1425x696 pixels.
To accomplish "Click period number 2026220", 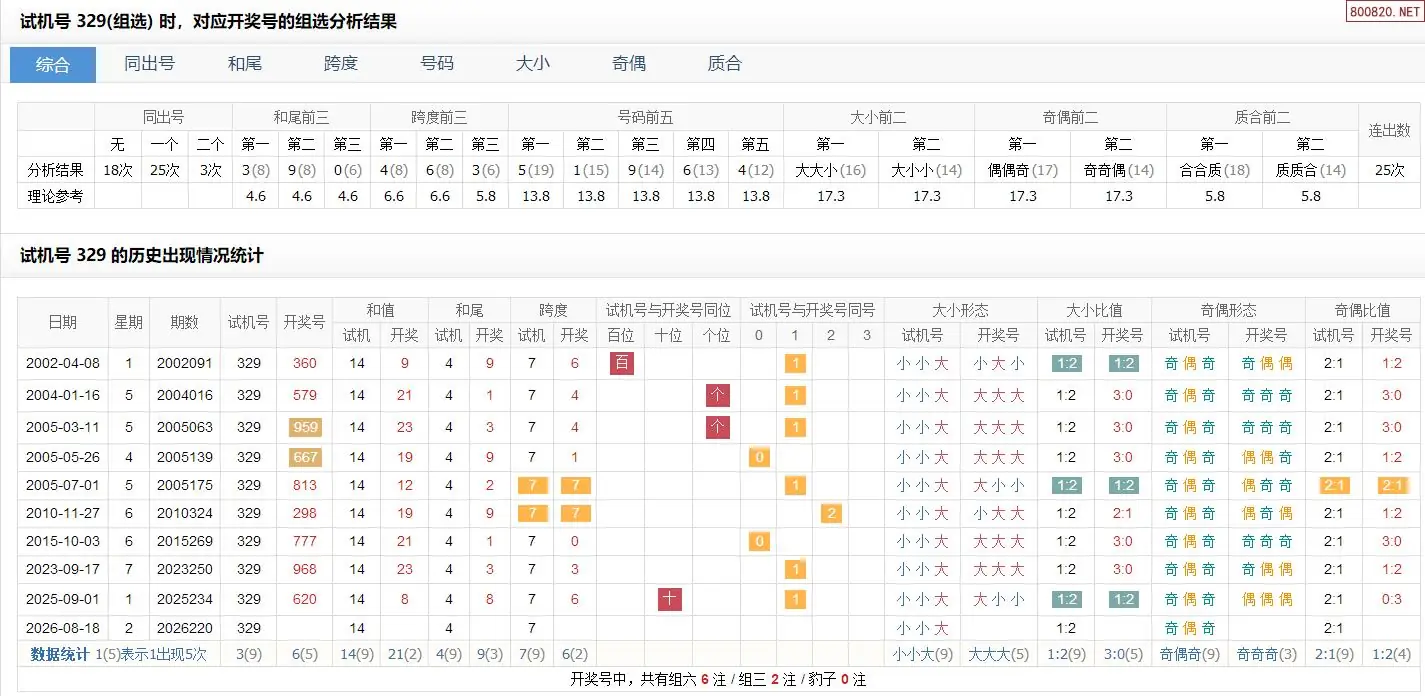I will click(185, 628).
